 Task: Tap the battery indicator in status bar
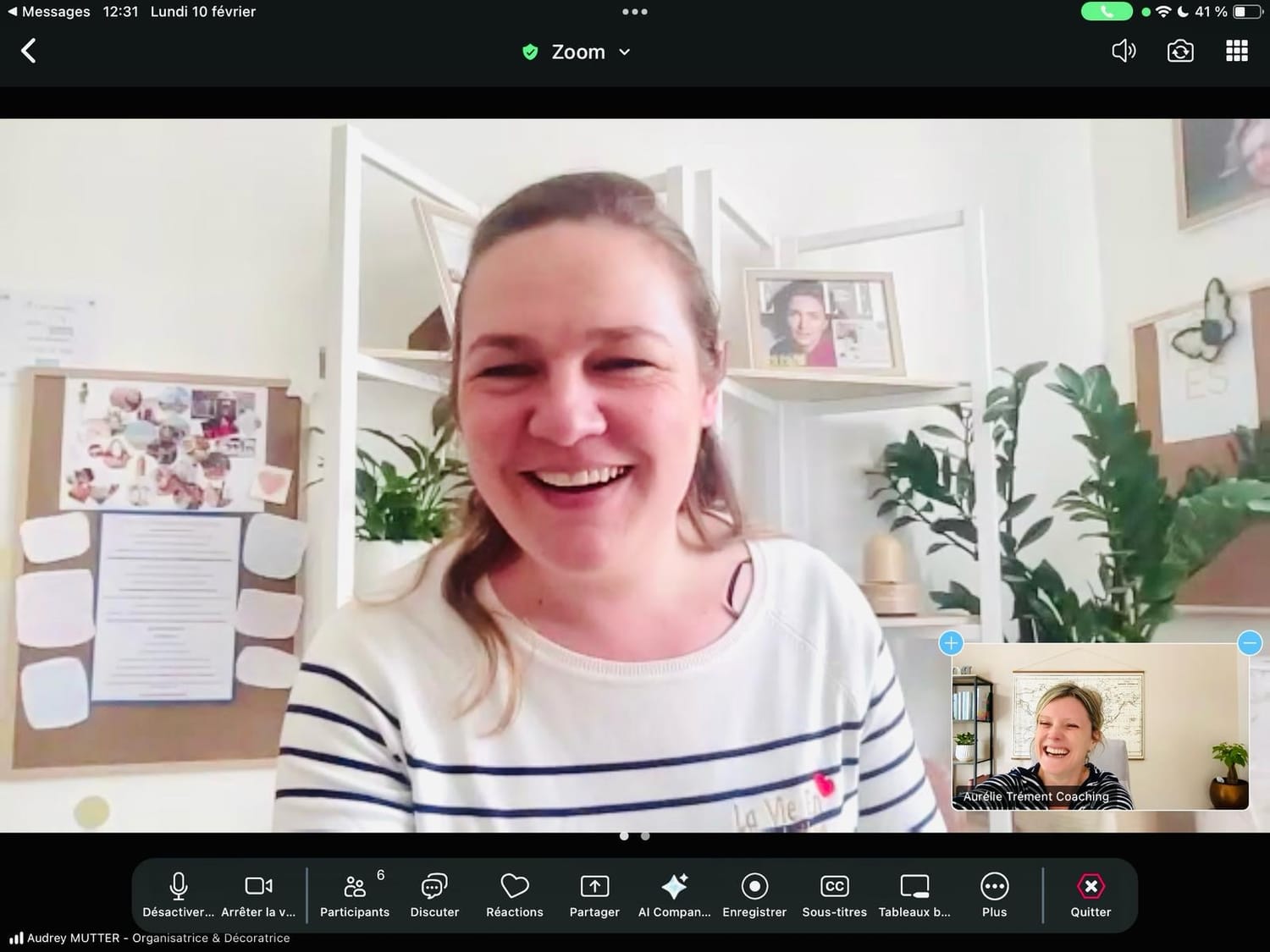coord(1248,12)
